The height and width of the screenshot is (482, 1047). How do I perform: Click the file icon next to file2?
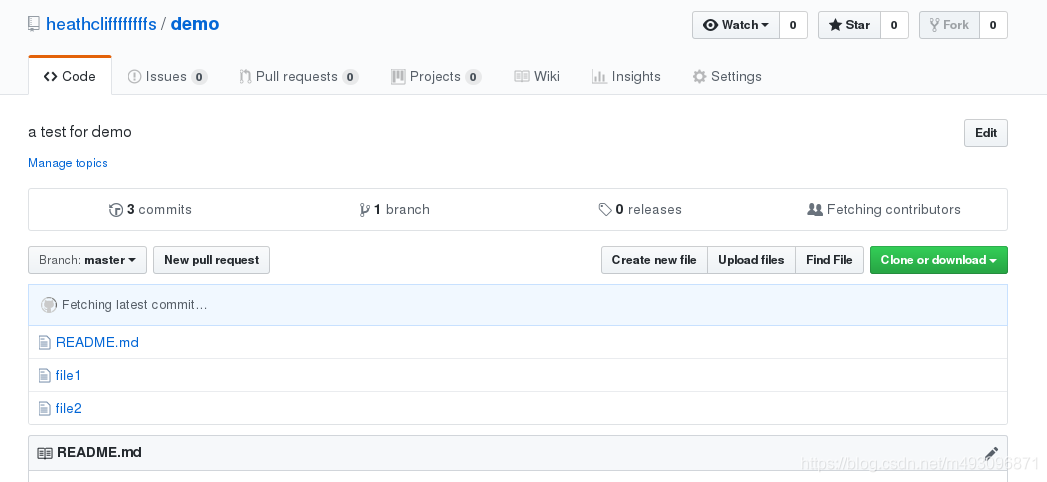coord(44,409)
